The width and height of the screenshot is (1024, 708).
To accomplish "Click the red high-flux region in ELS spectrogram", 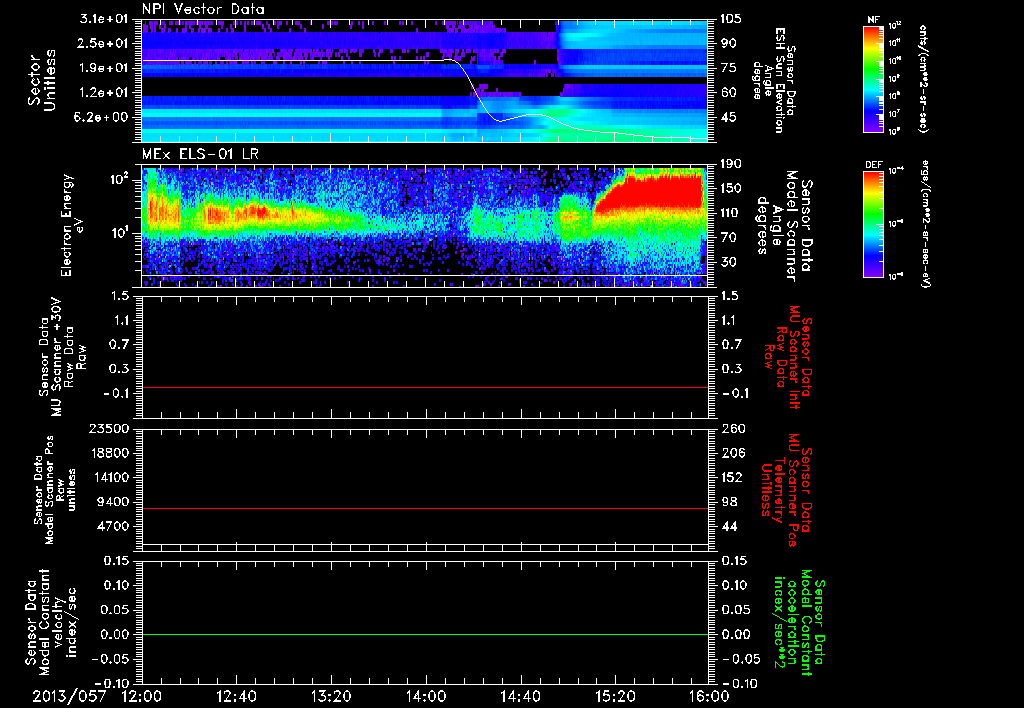I will [650, 195].
